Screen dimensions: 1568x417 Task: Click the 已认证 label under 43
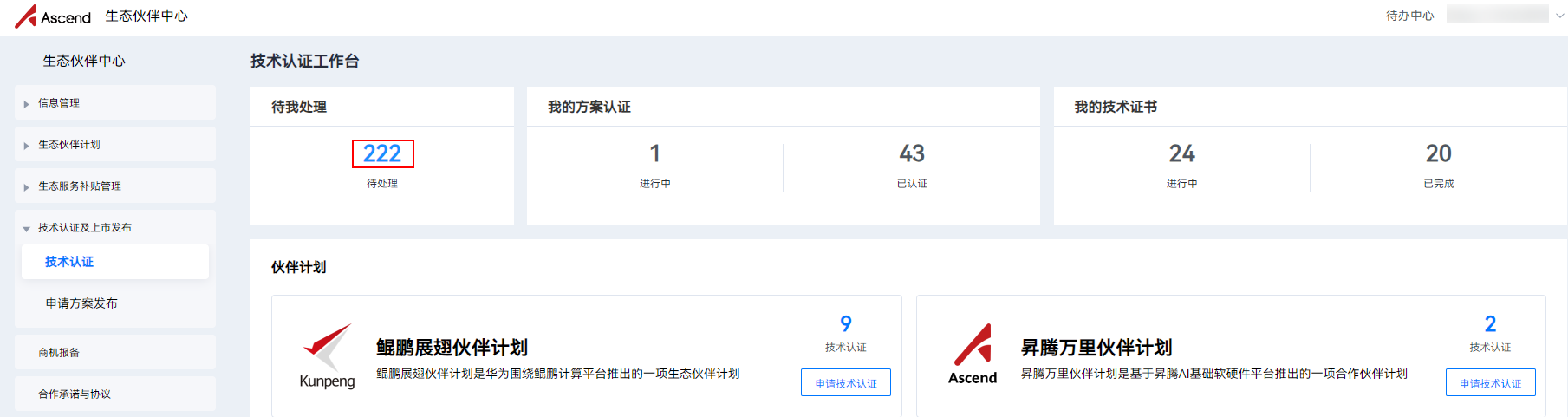coord(912,184)
